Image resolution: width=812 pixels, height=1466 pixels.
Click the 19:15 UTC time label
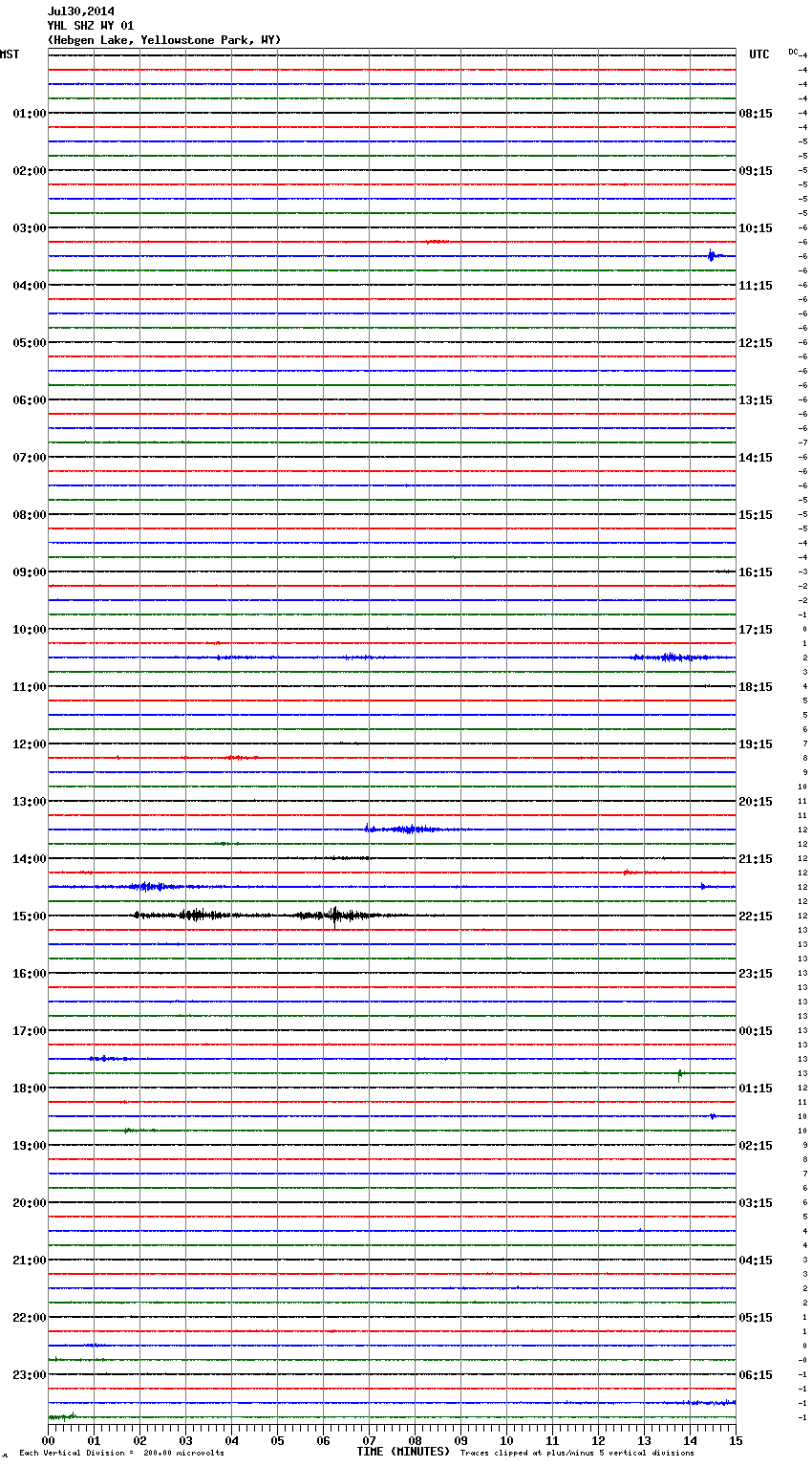tap(756, 744)
